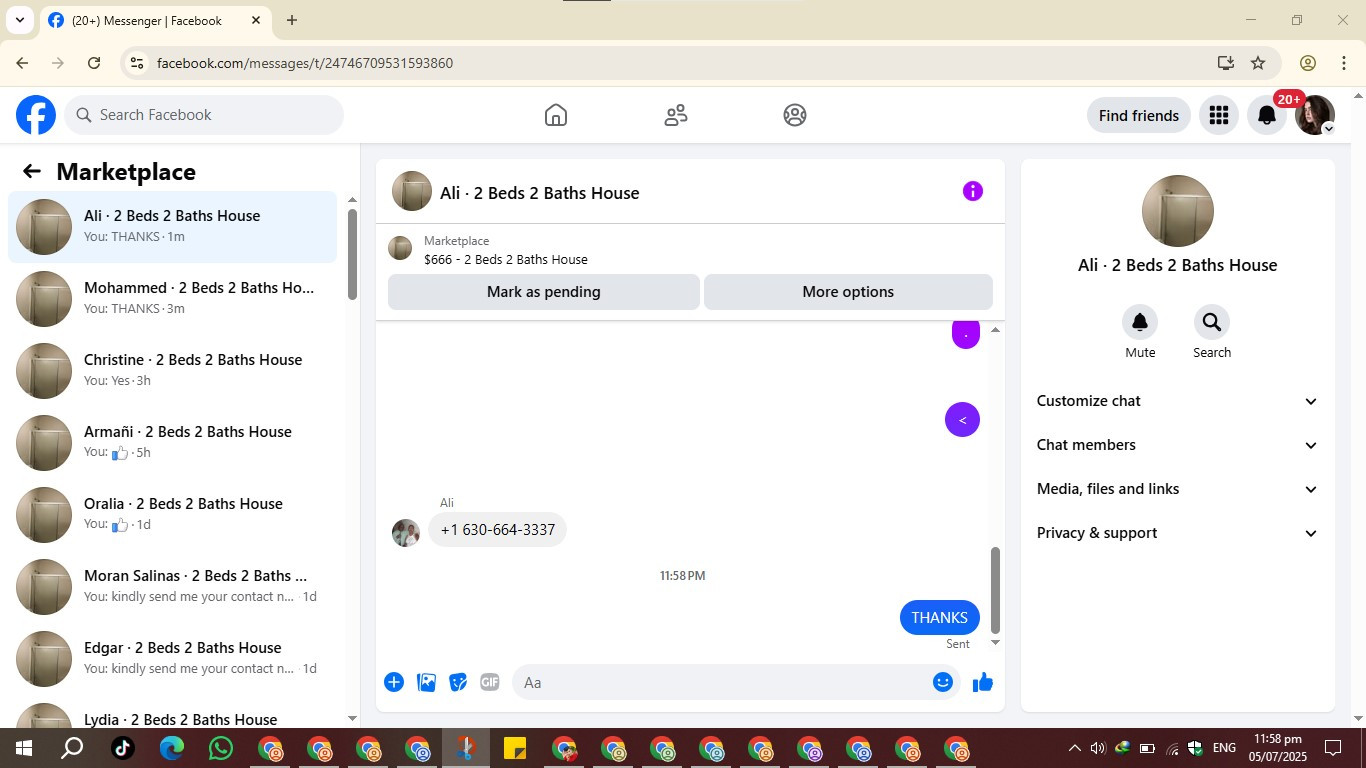The height and width of the screenshot is (768, 1366).
Task: Open Chrome's three-dot menu
Action: point(1344,63)
